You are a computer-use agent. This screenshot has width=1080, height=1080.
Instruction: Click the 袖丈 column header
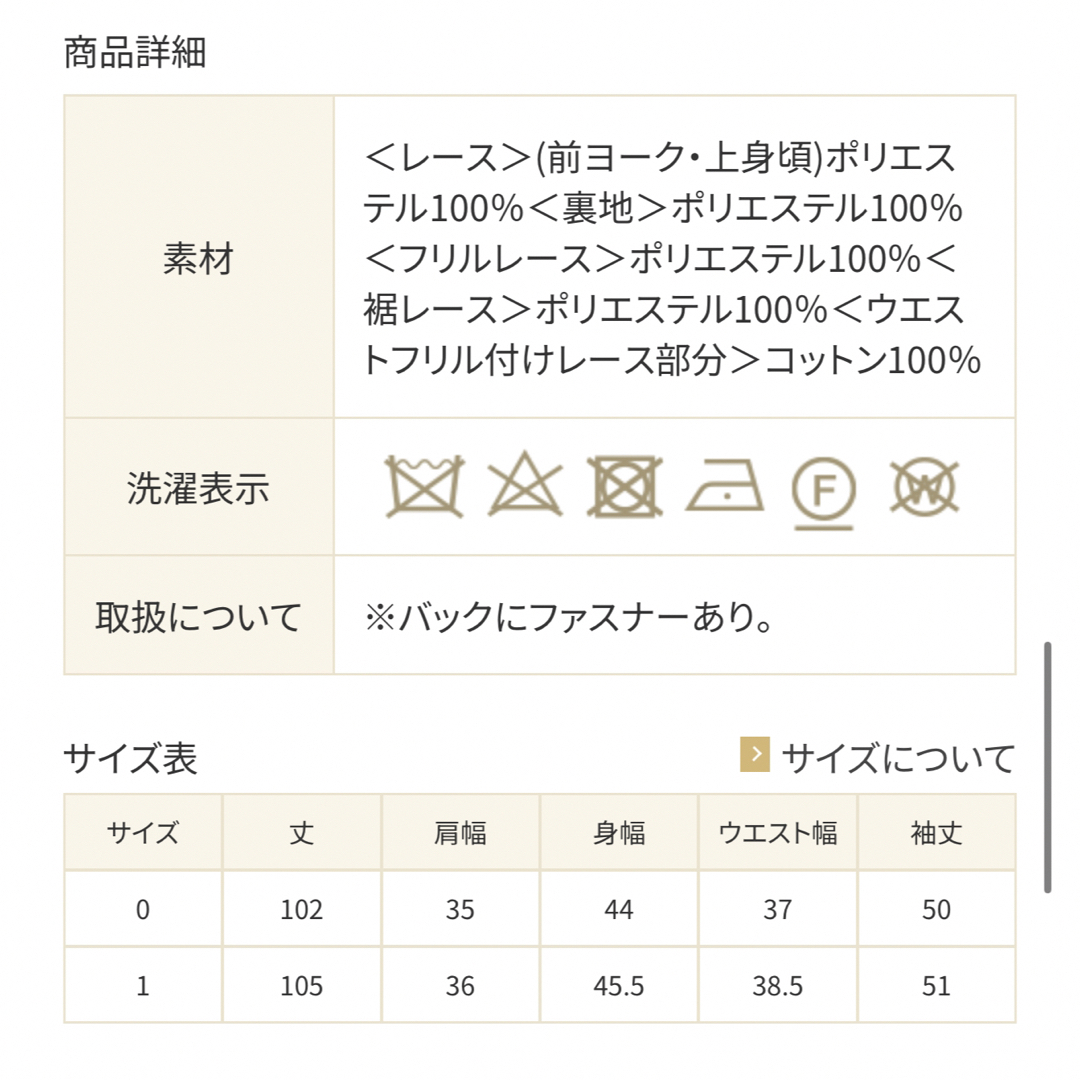click(x=937, y=832)
